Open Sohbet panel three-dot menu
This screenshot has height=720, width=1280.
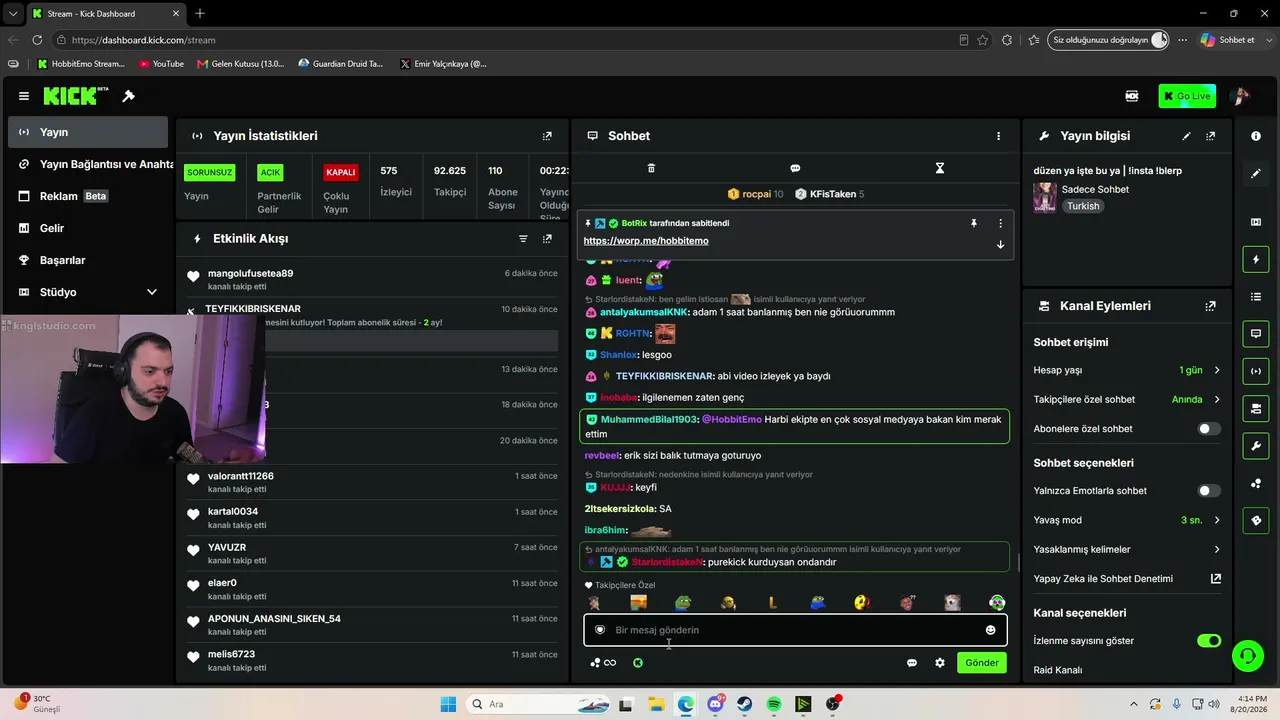pos(998,136)
